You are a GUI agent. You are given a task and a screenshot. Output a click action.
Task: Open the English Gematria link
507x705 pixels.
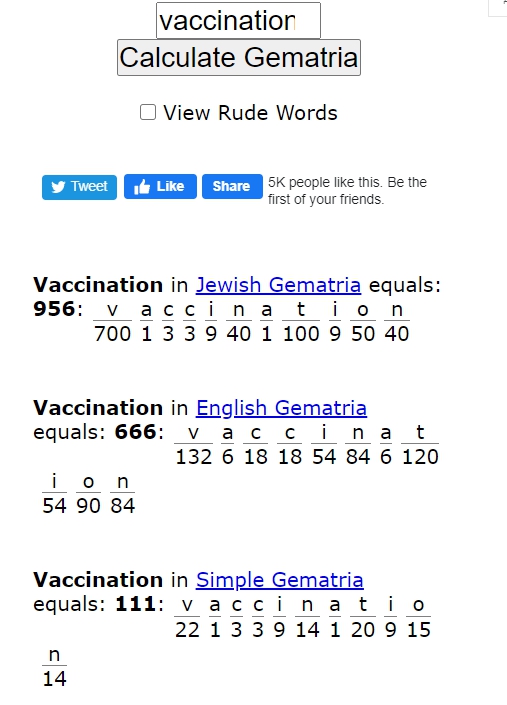tap(281, 408)
